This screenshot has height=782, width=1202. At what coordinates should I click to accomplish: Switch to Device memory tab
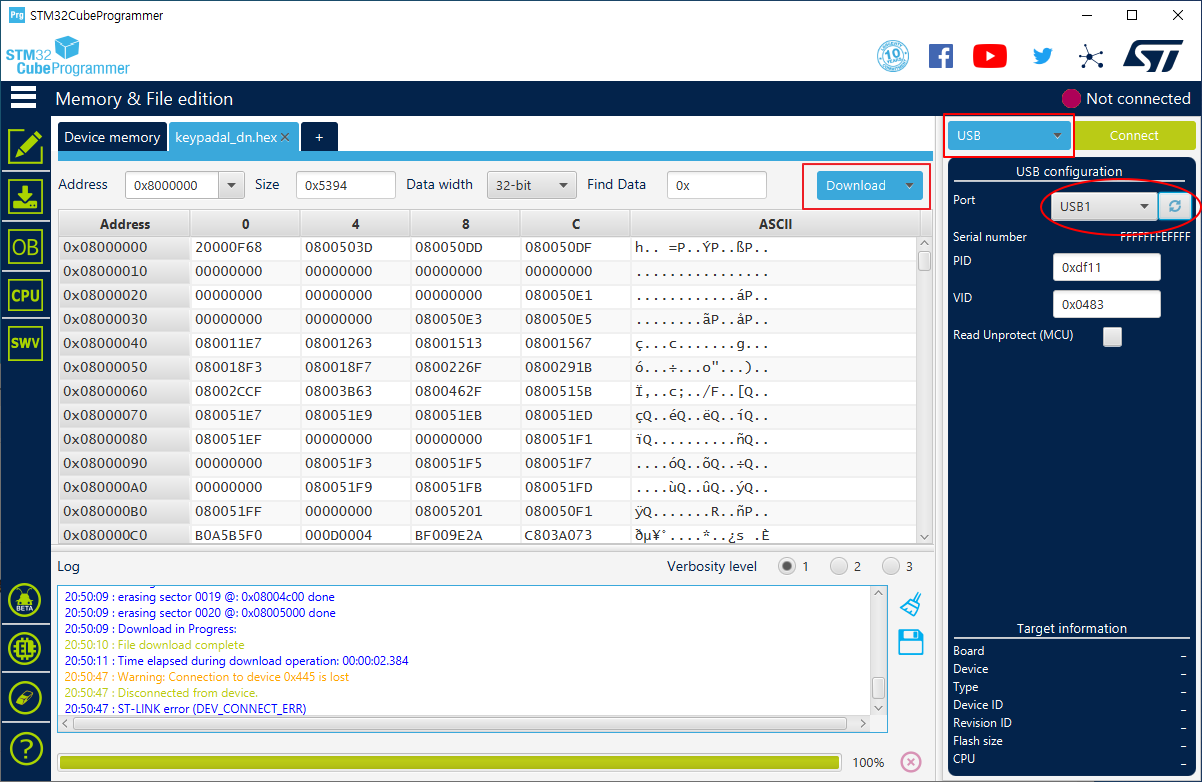point(112,137)
